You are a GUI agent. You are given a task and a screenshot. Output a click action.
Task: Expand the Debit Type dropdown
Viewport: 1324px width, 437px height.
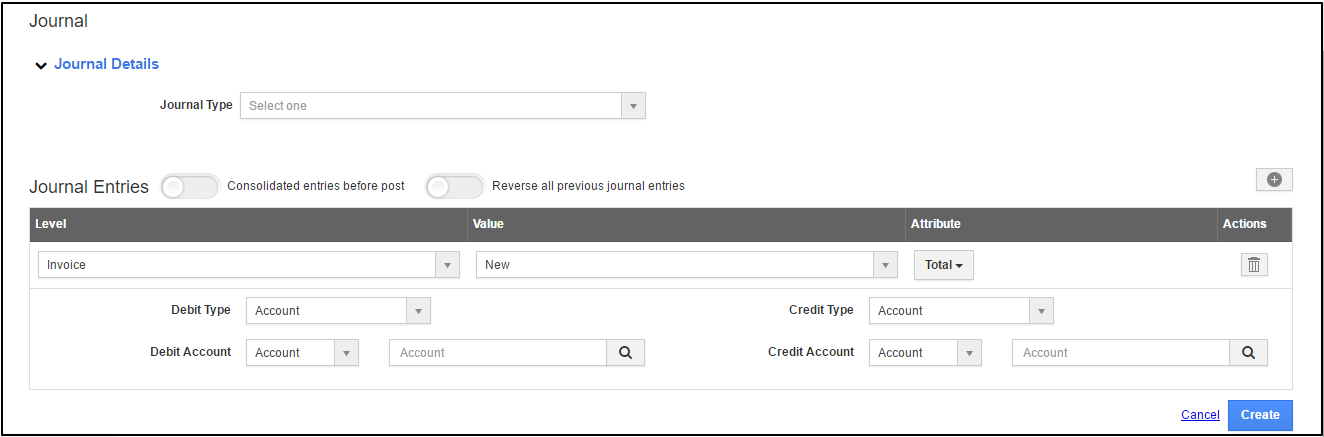(337, 311)
